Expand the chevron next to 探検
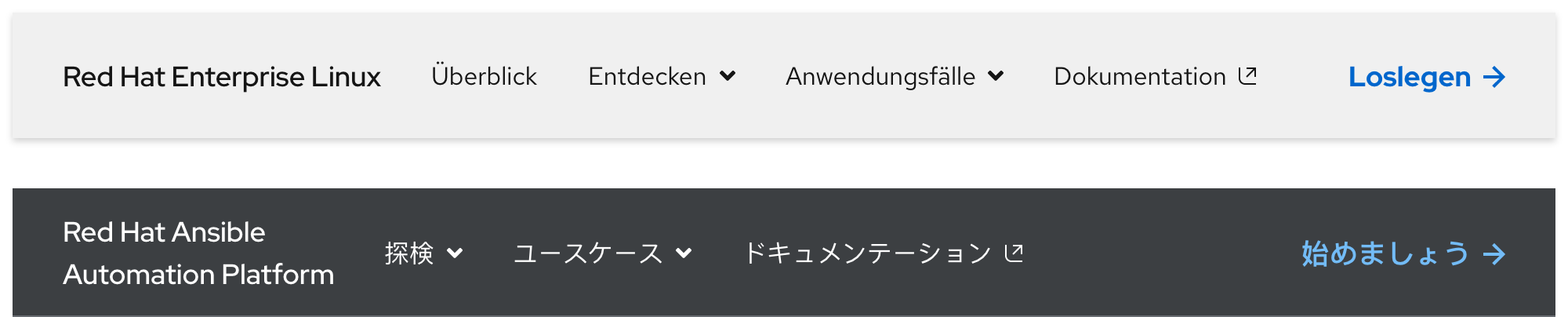This screenshot has width=1568, height=317. click(455, 253)
